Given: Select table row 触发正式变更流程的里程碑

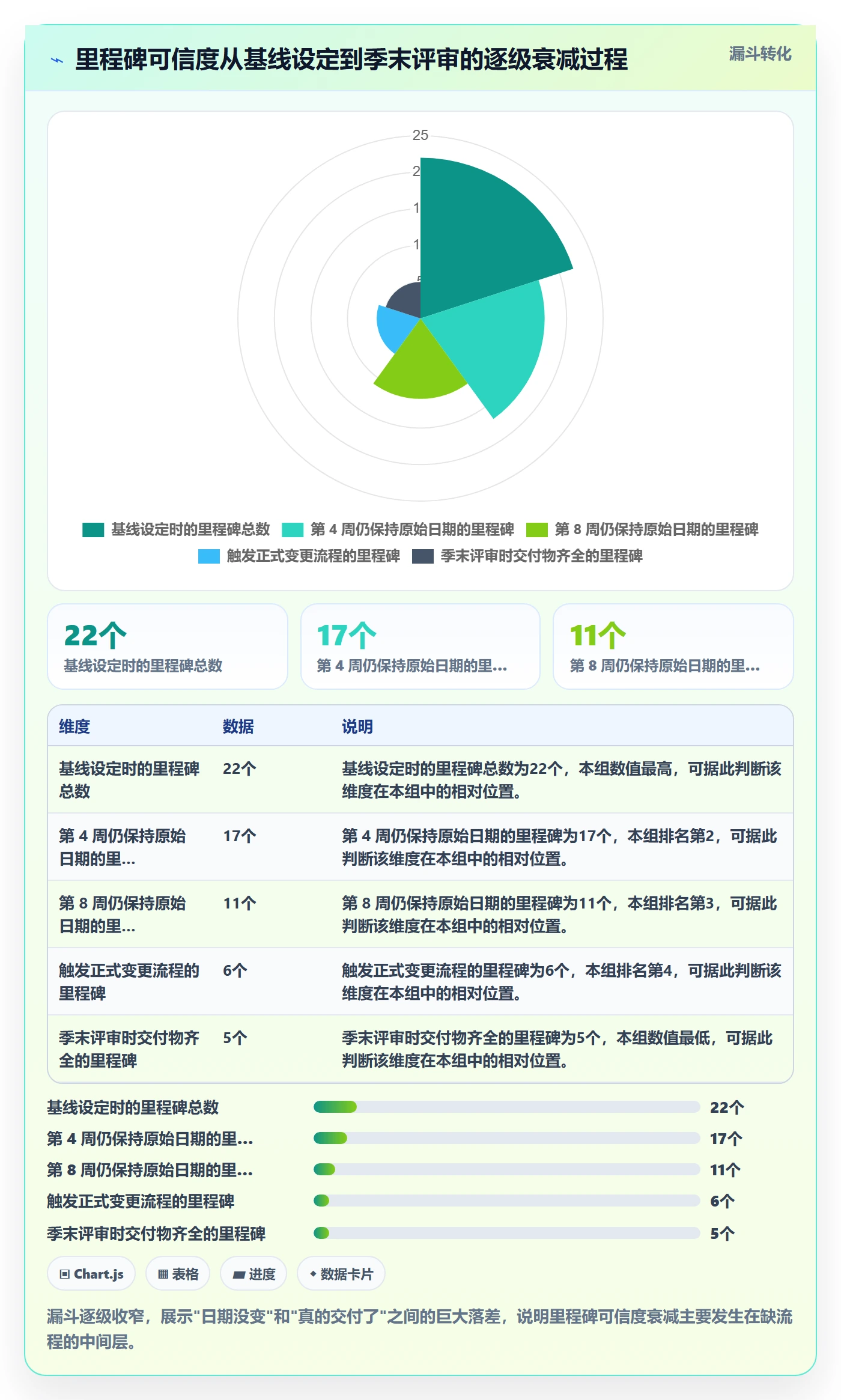Looking at the screenshot, I should 421,982.
